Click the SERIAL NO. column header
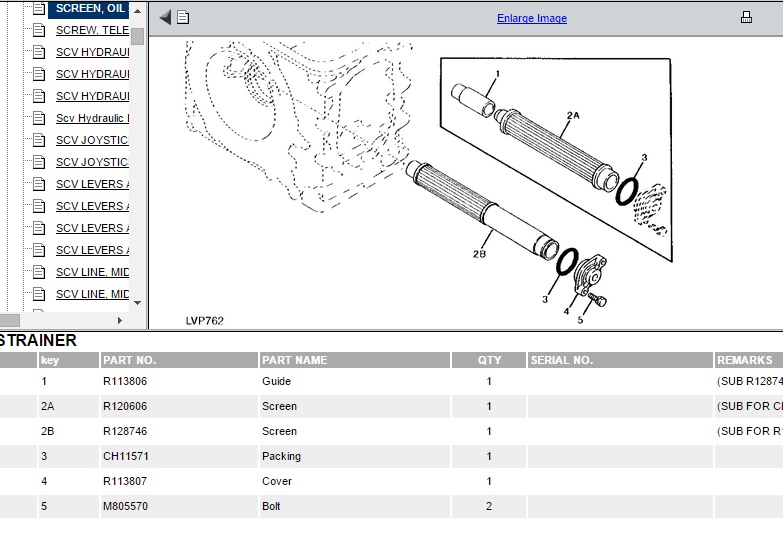This screenshot has height=536, width=783. pos(561,360)
